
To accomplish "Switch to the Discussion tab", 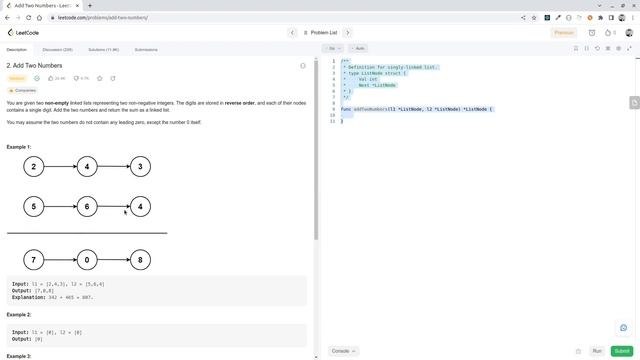I will tap(58, 50).
